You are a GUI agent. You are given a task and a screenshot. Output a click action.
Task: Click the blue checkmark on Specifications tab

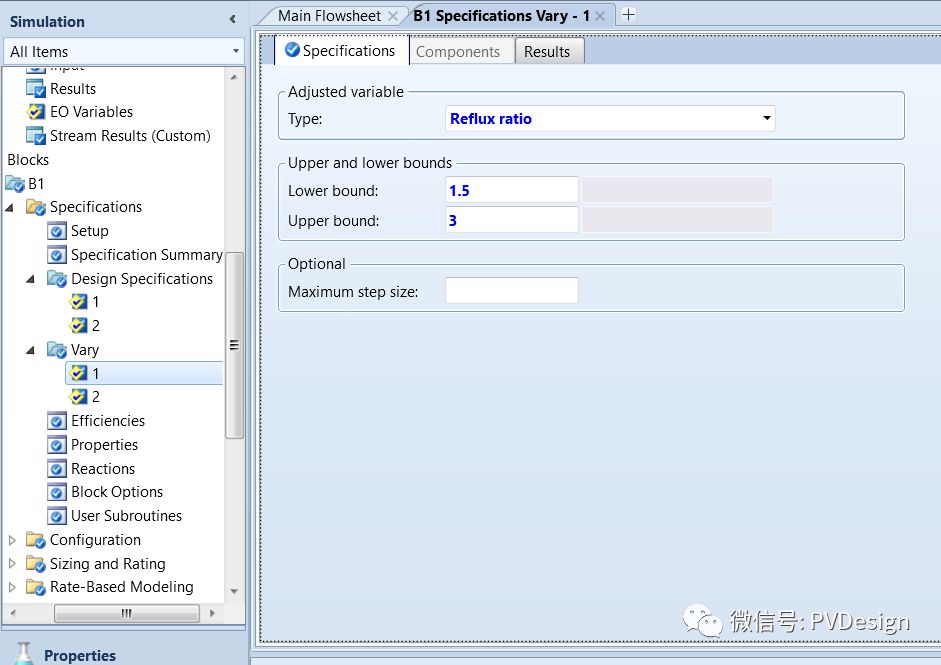pos(292,50)
